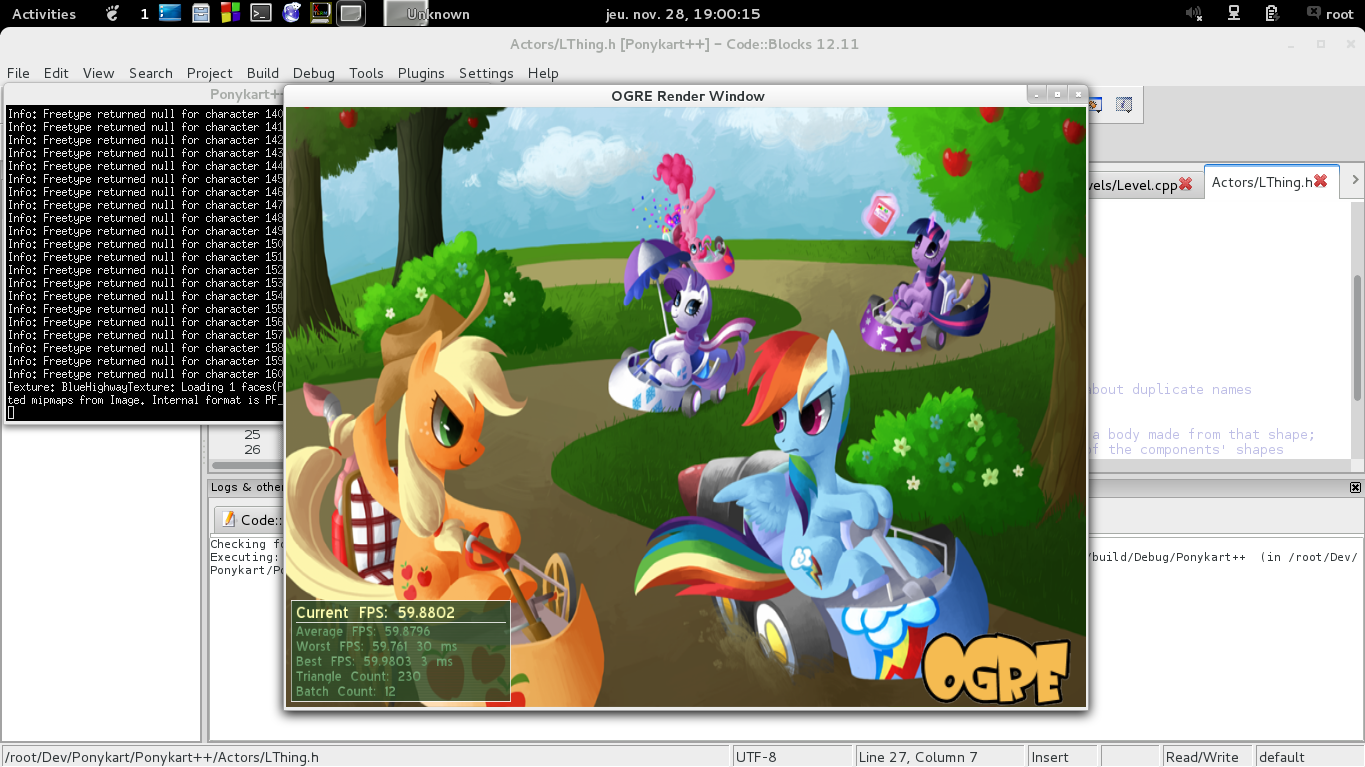Launch the terminal icon in top bar
Viewport: 1365px width, 767px height.
(x=261, y=13)
